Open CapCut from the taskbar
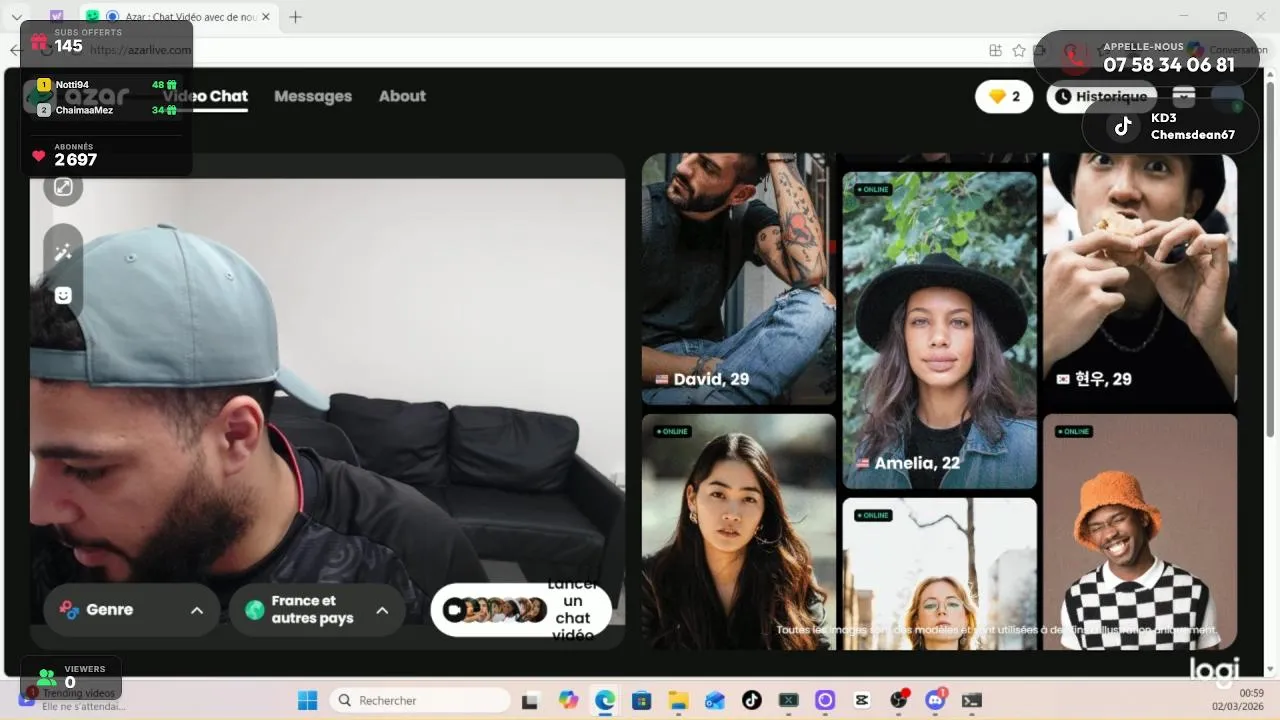The height and width of the screenshot is (720, 1280). [x=862, y=701]
